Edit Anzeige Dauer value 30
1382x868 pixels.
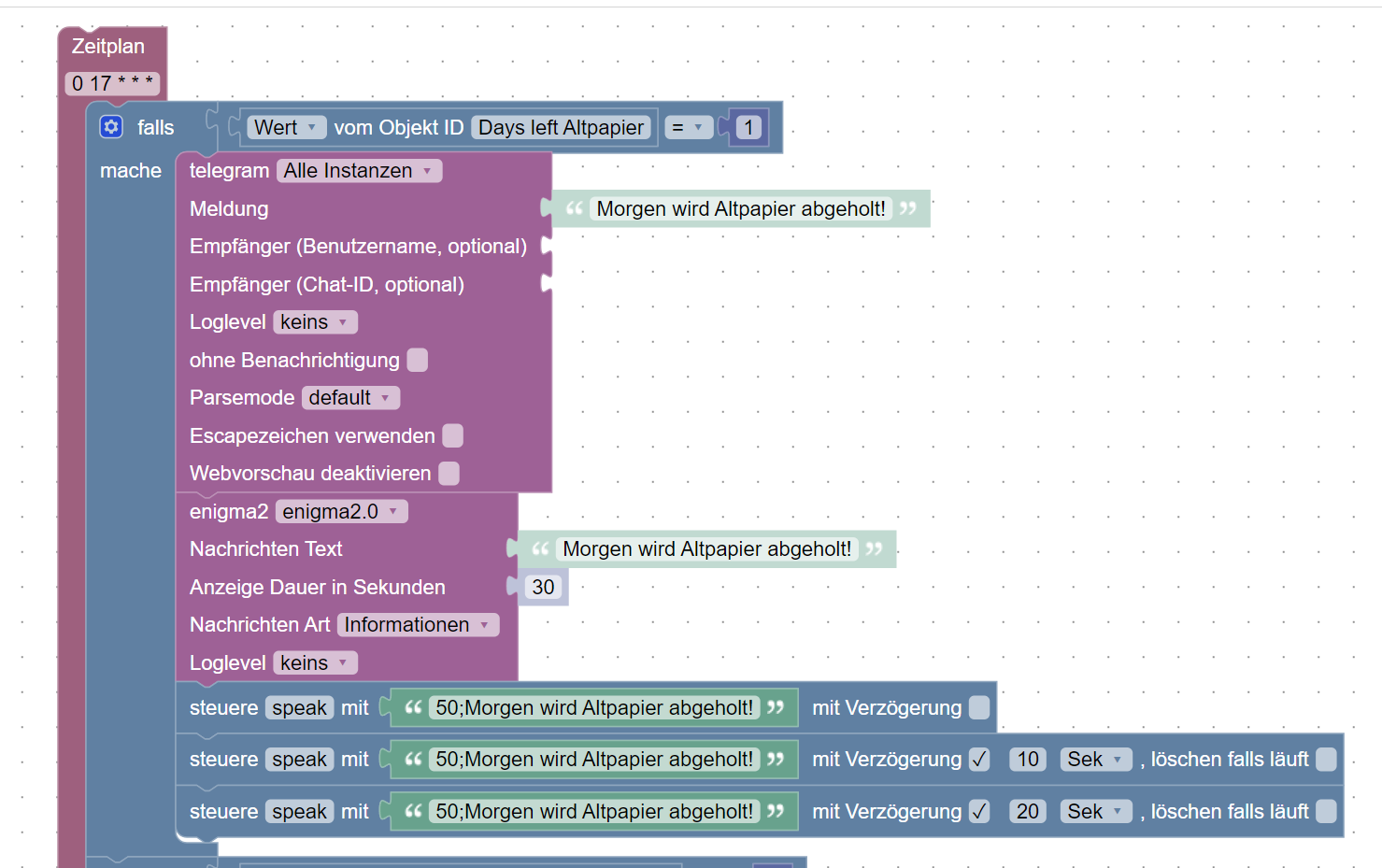543,587
